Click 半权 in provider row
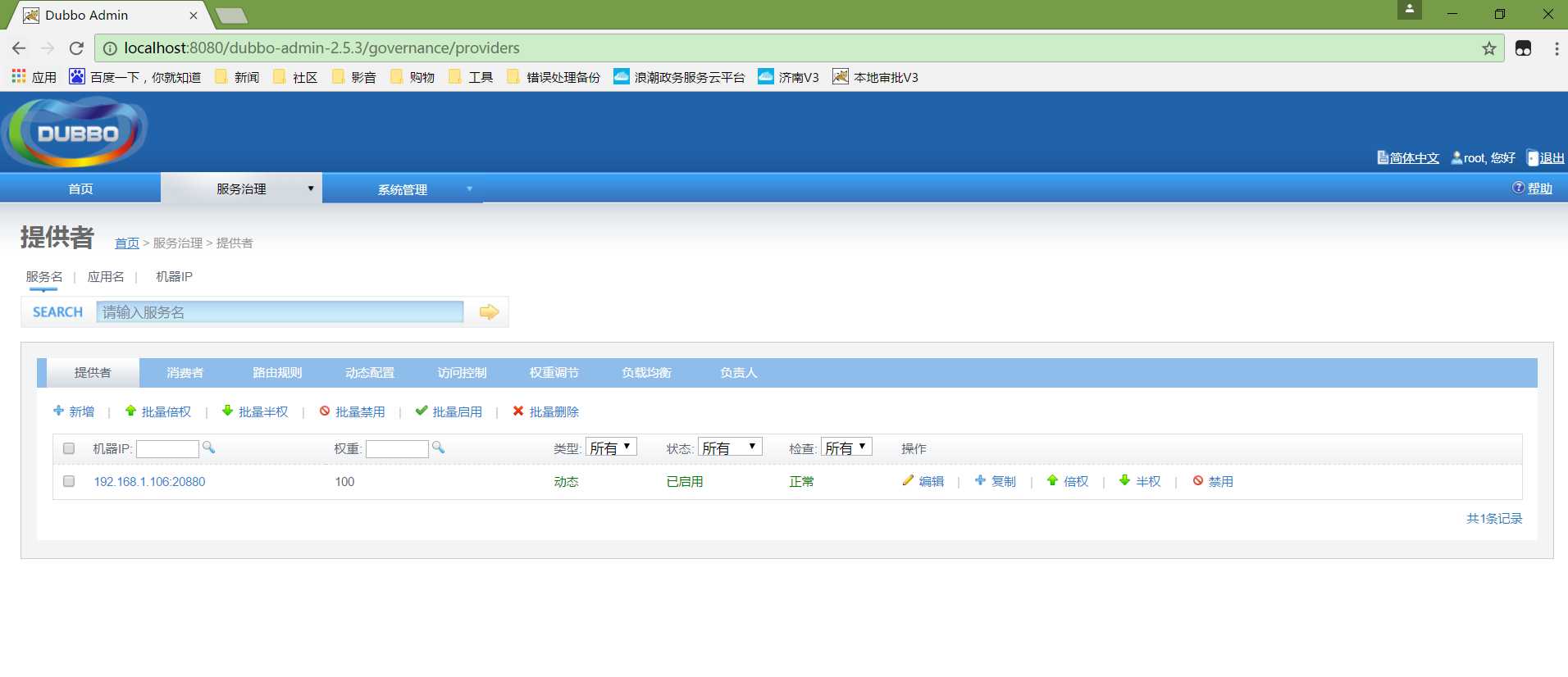The height and width of the screenshot is (677, 1568). click(1140, 481)
